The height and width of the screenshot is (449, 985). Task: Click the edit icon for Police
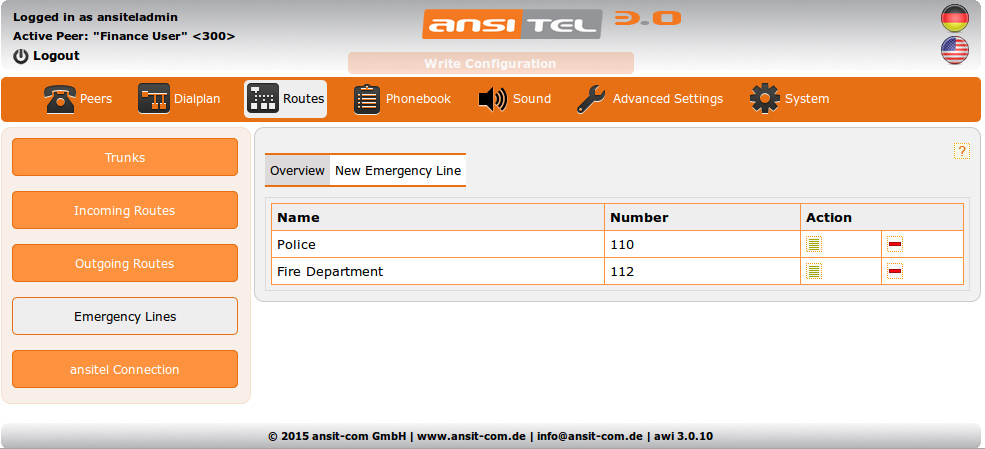814,244
